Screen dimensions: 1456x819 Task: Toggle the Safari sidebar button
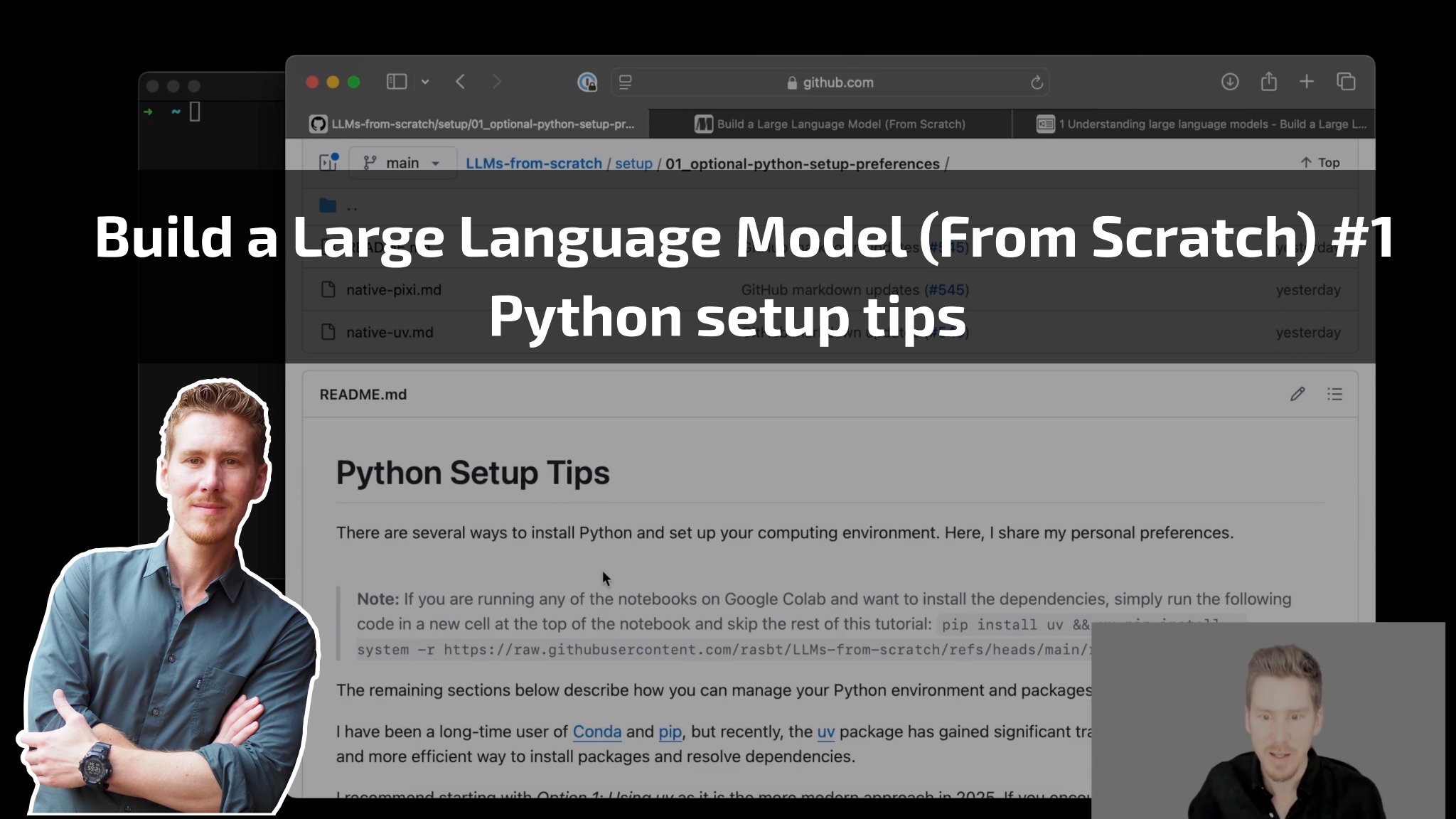point(396,82)
